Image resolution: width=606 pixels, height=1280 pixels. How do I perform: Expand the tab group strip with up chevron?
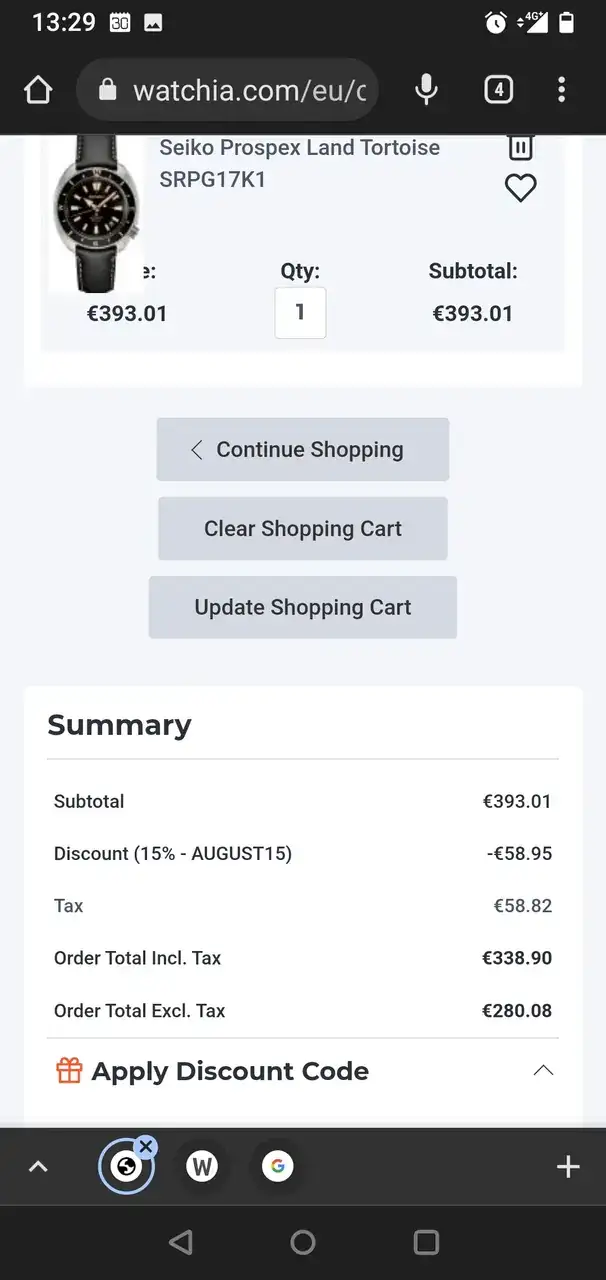[x=38, y=1166]
